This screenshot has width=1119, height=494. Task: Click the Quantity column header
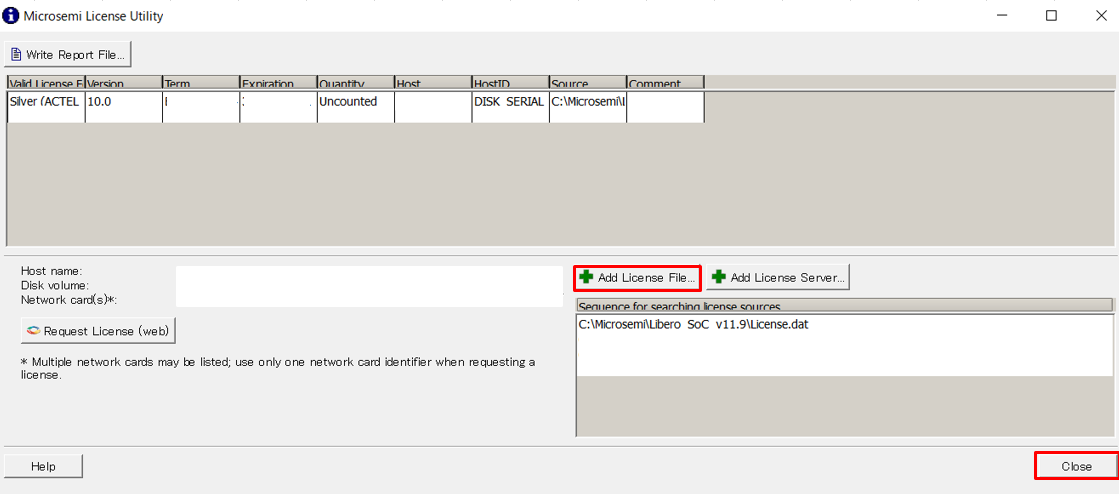click(x=355, y=83)
